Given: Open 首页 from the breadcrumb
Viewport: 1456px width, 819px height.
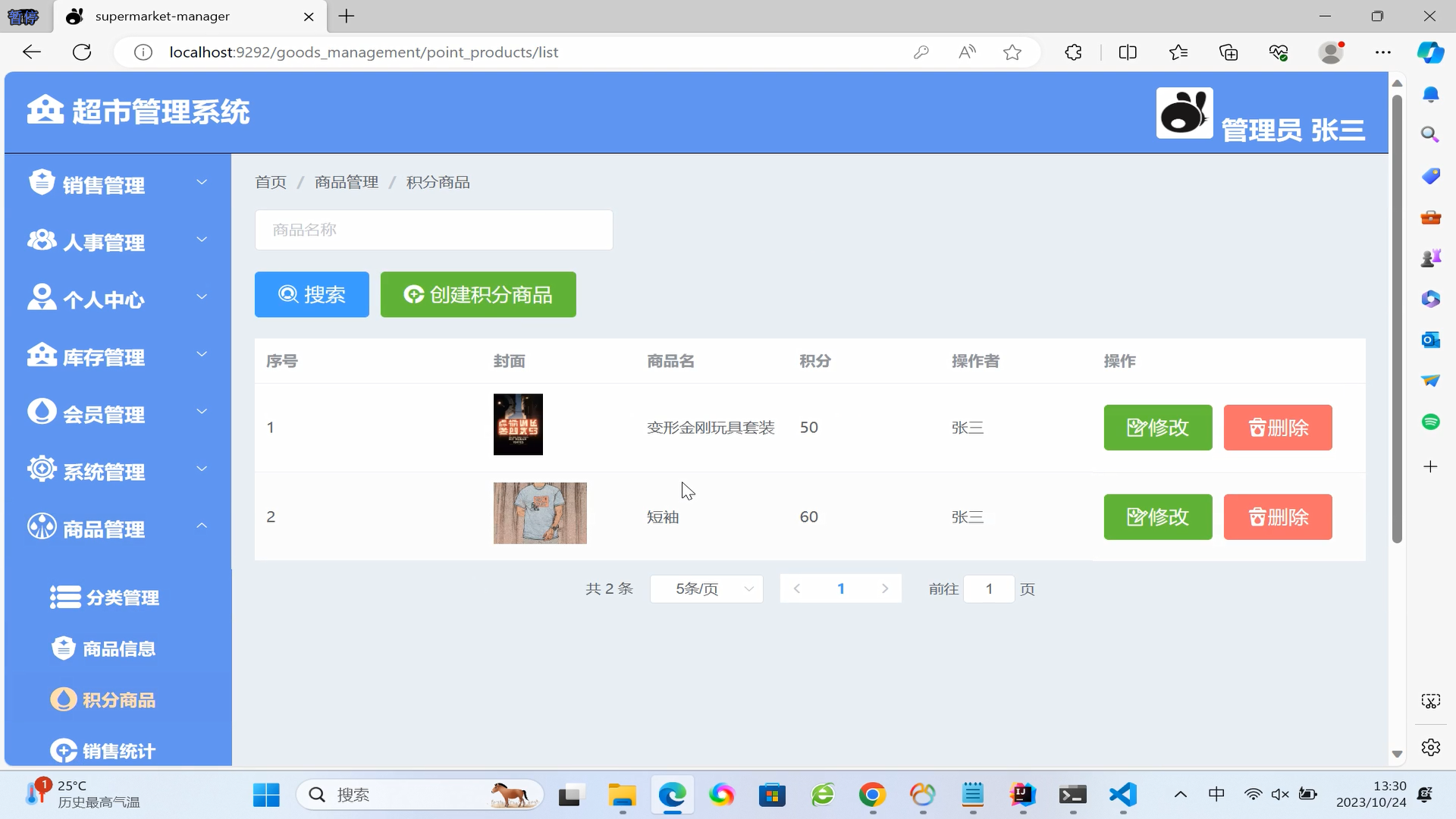Looking at the screenshot, I should [270, 182].
